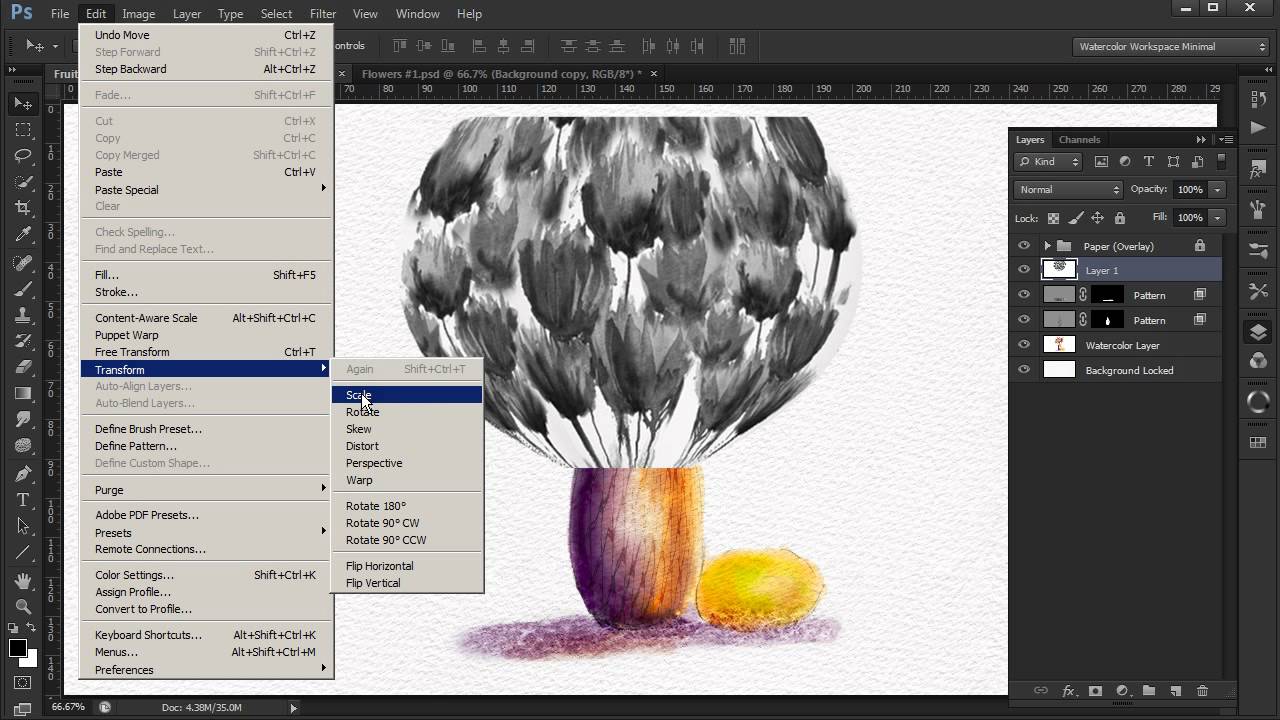
Task: Hide the Background Locked layer
Action: point(1023,370)
